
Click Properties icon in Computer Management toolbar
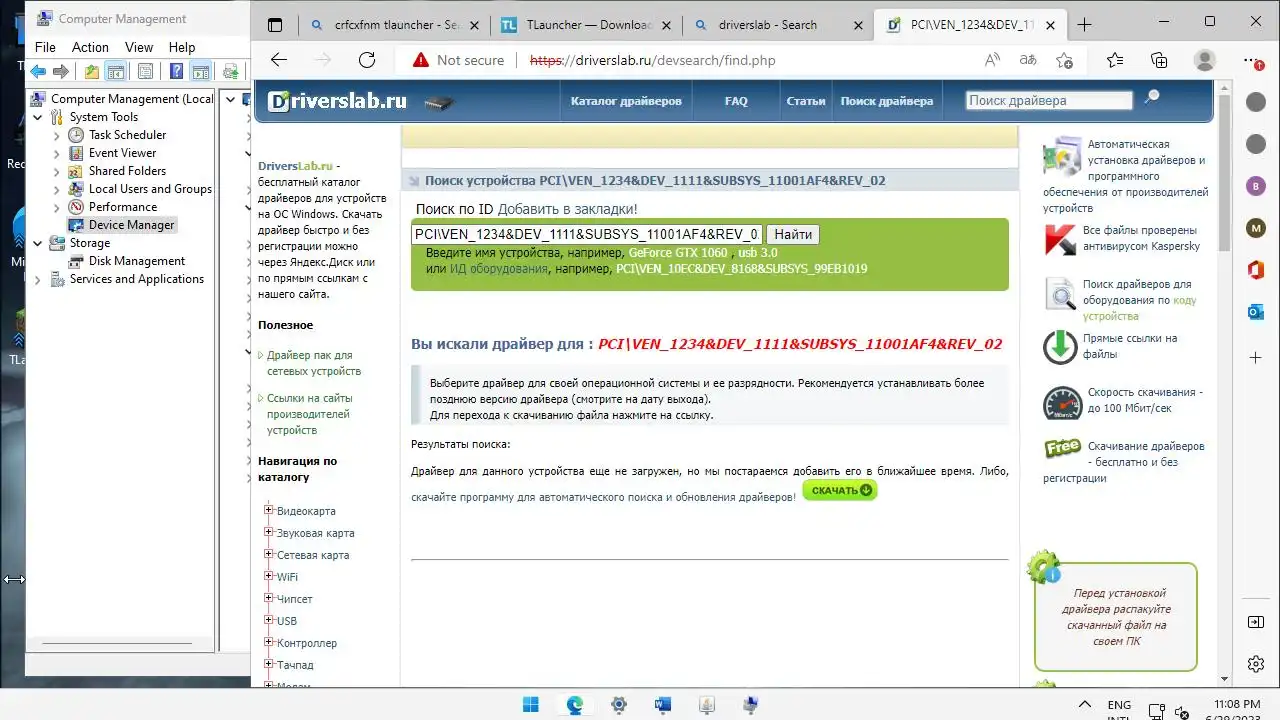146,71
